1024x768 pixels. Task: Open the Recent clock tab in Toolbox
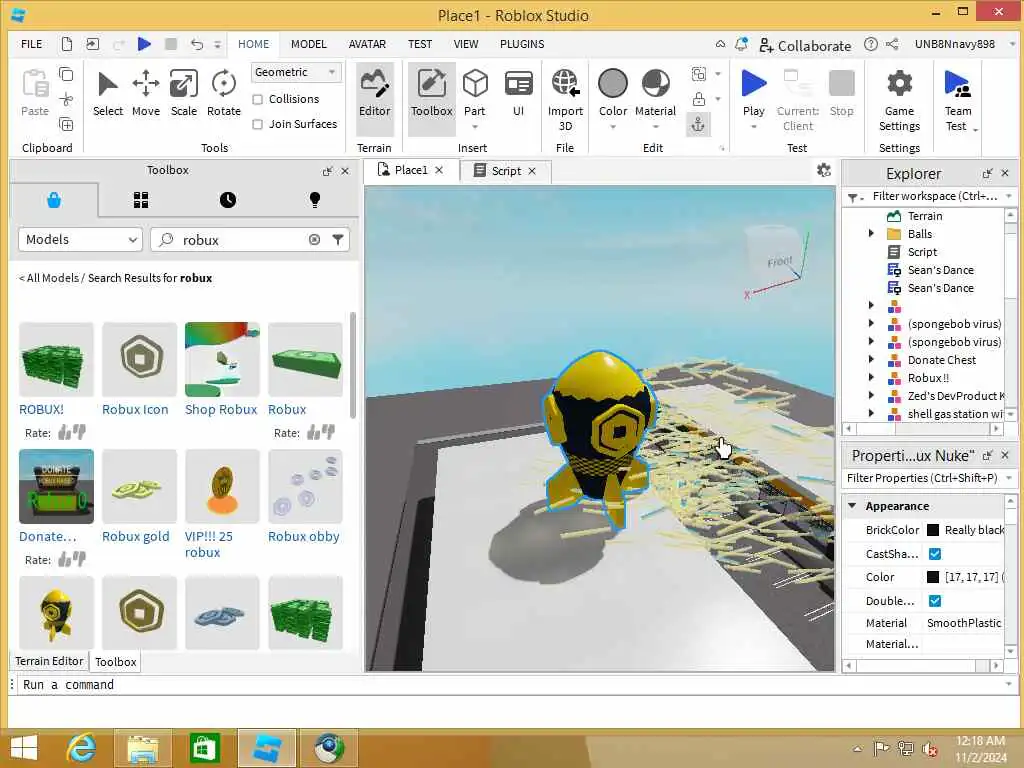(x=228, y=200)
